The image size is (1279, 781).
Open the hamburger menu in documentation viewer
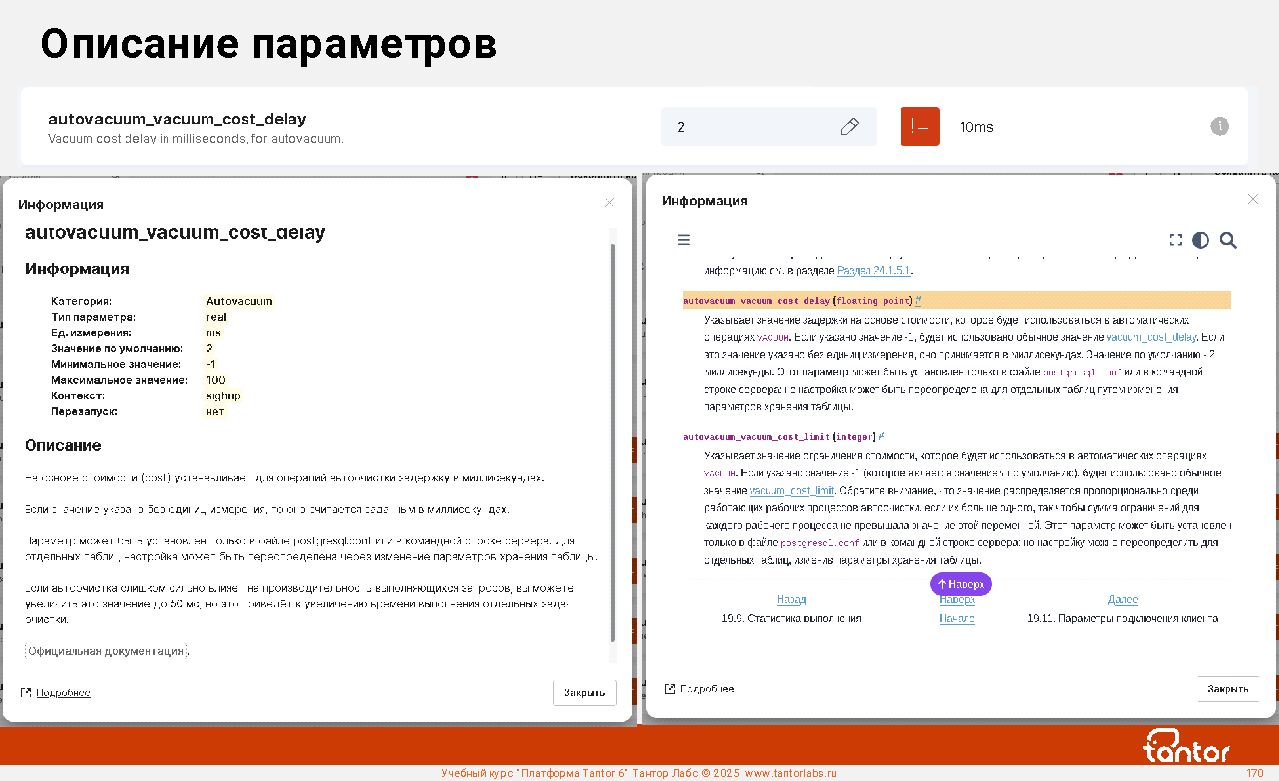tap(684, 240)
